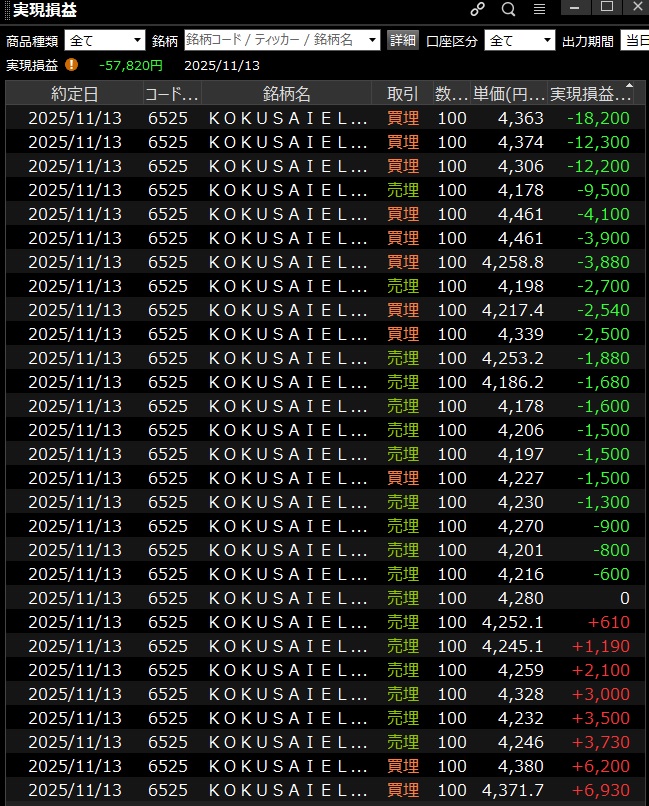Screen dimensions: 649x806
Task: Sort by 約定日 column header
Action: (x=75, y=94)
